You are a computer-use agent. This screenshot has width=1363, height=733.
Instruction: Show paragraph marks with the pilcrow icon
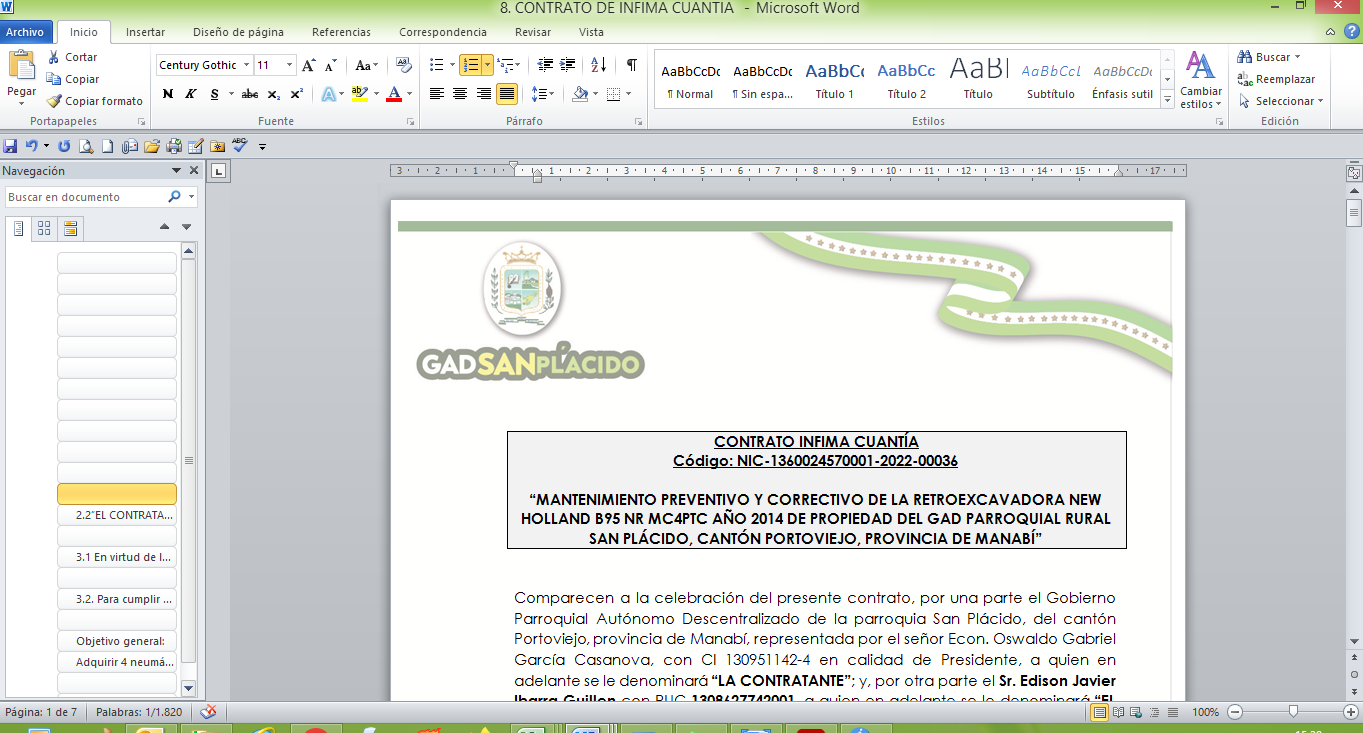(x=631, y=65)
